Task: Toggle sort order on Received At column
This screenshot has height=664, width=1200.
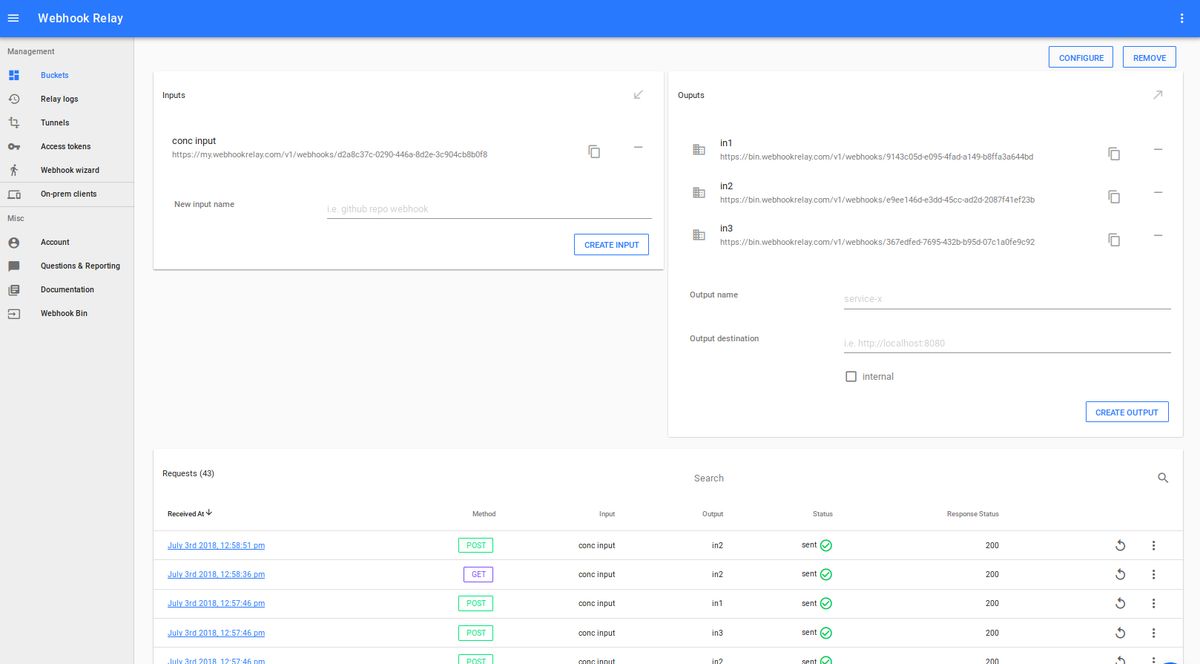Action: click(188, 513)
